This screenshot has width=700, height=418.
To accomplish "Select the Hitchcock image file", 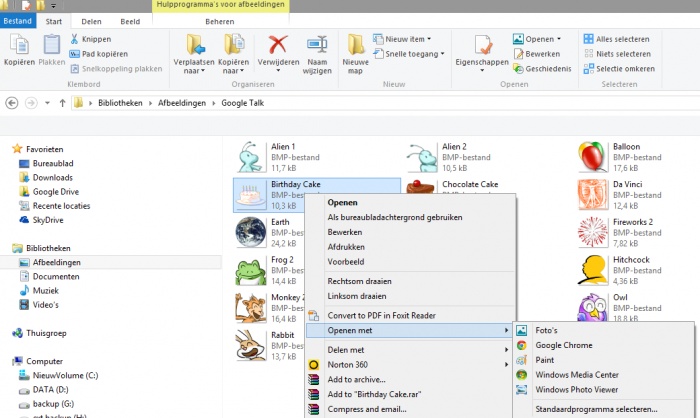I will point(619,270).
